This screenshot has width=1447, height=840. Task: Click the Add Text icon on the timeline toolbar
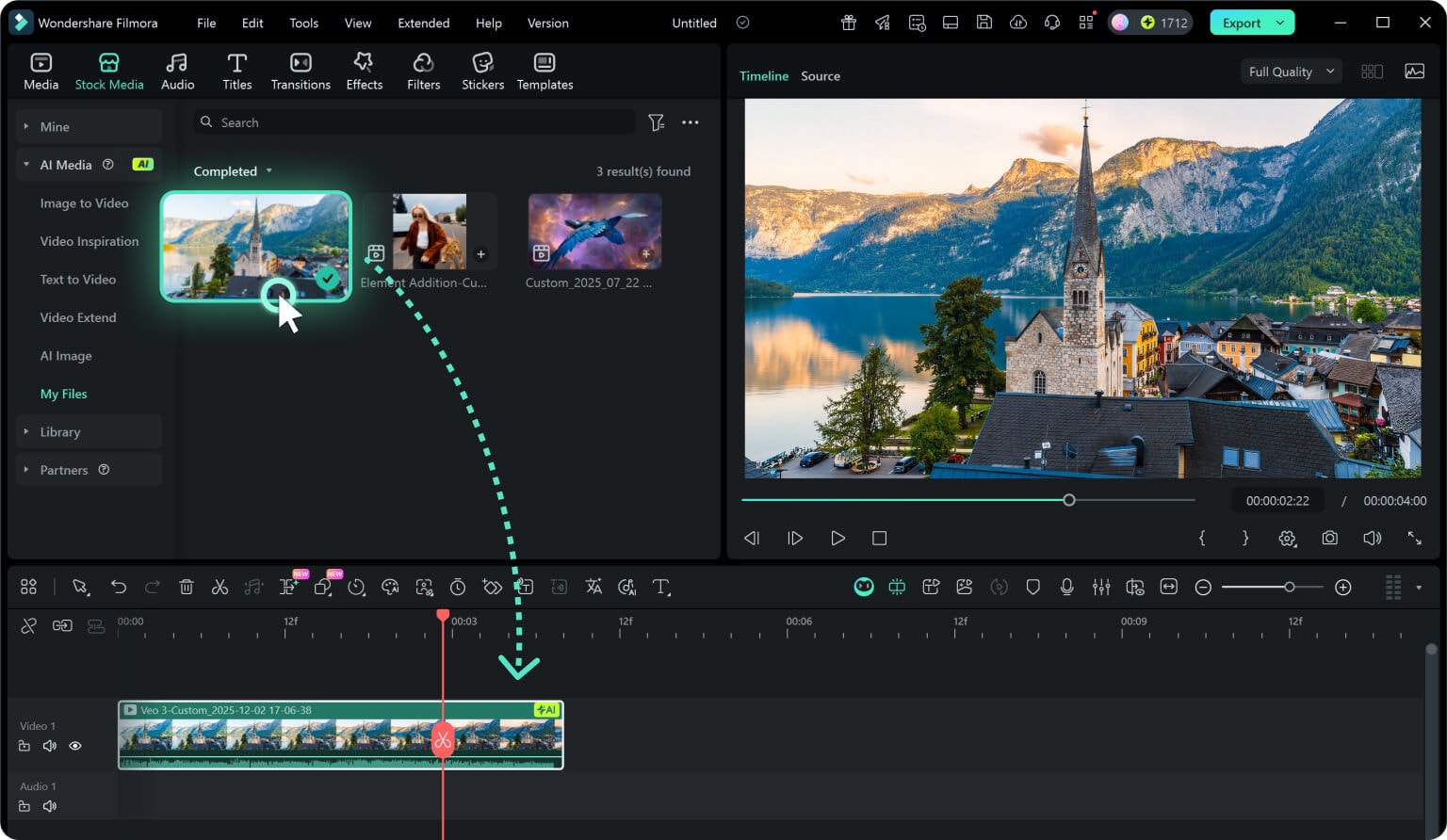click(x=662, y=586)
